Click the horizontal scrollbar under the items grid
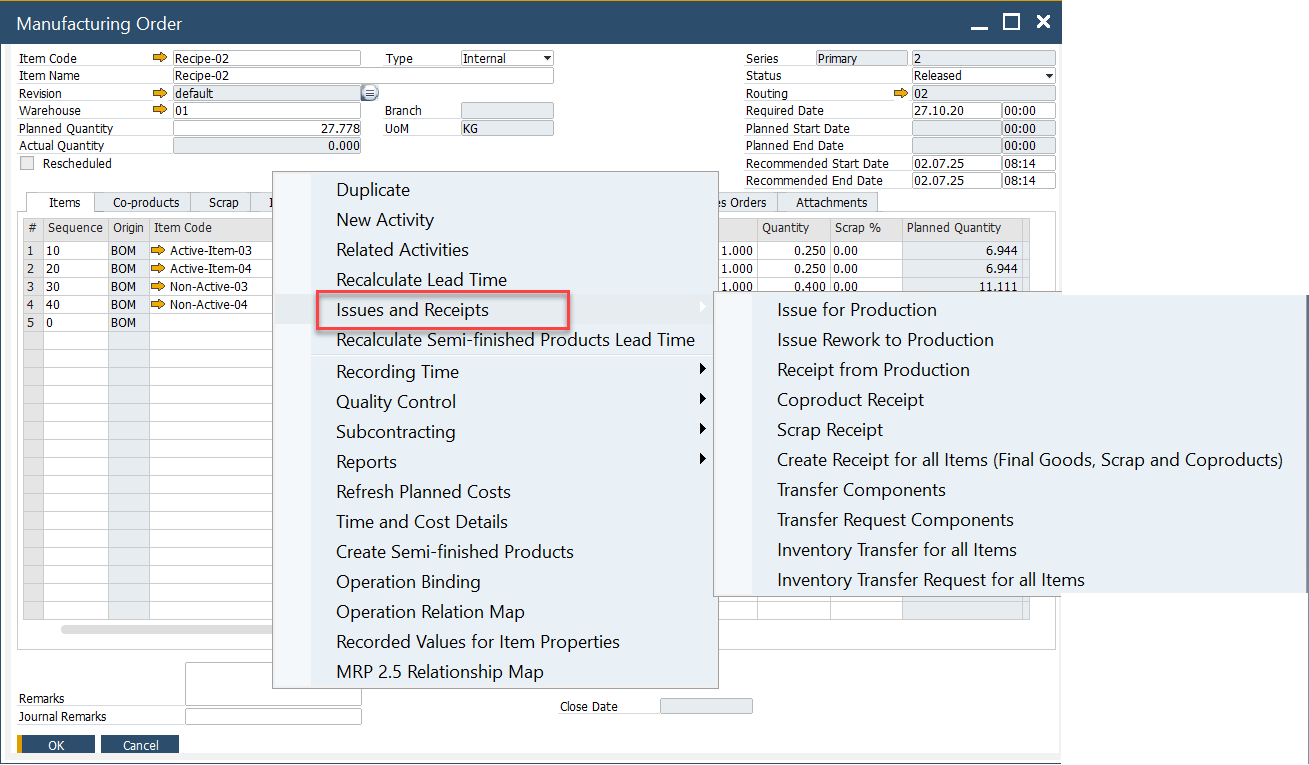Viewport: 1309px width, 765px height. point(165,630)
